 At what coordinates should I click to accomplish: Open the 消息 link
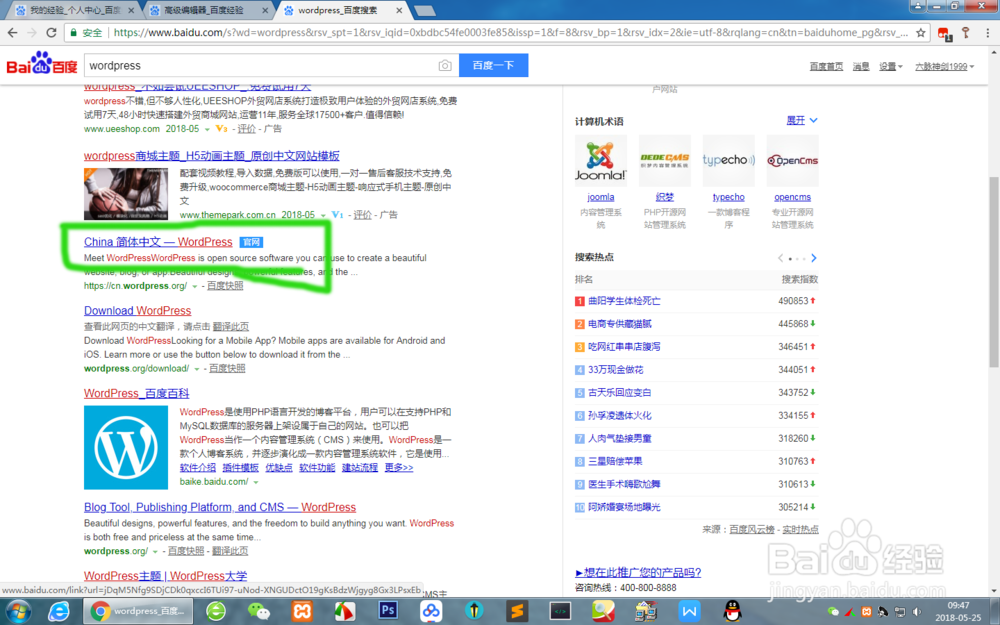point(861,66)
